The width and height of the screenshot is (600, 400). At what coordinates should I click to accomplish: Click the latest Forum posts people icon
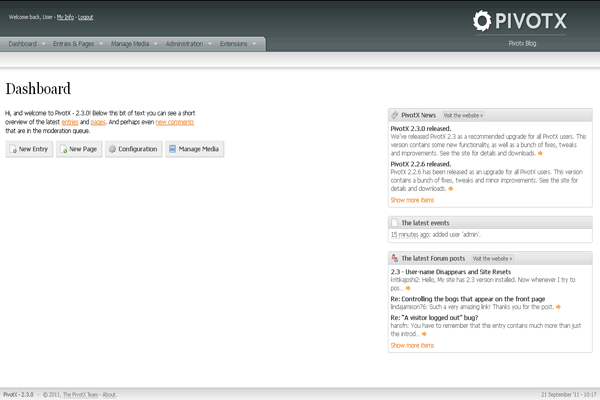click(x=395, y=258)
